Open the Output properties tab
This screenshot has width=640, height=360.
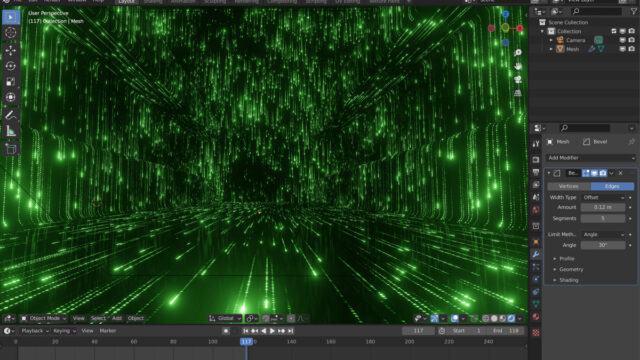point(536,172)
